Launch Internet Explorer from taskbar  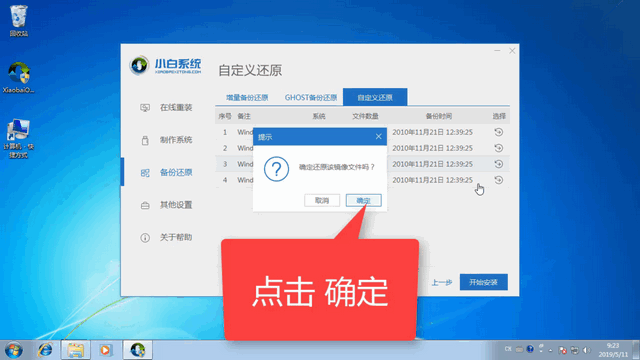pyautogui.click(x=45, y=350)
